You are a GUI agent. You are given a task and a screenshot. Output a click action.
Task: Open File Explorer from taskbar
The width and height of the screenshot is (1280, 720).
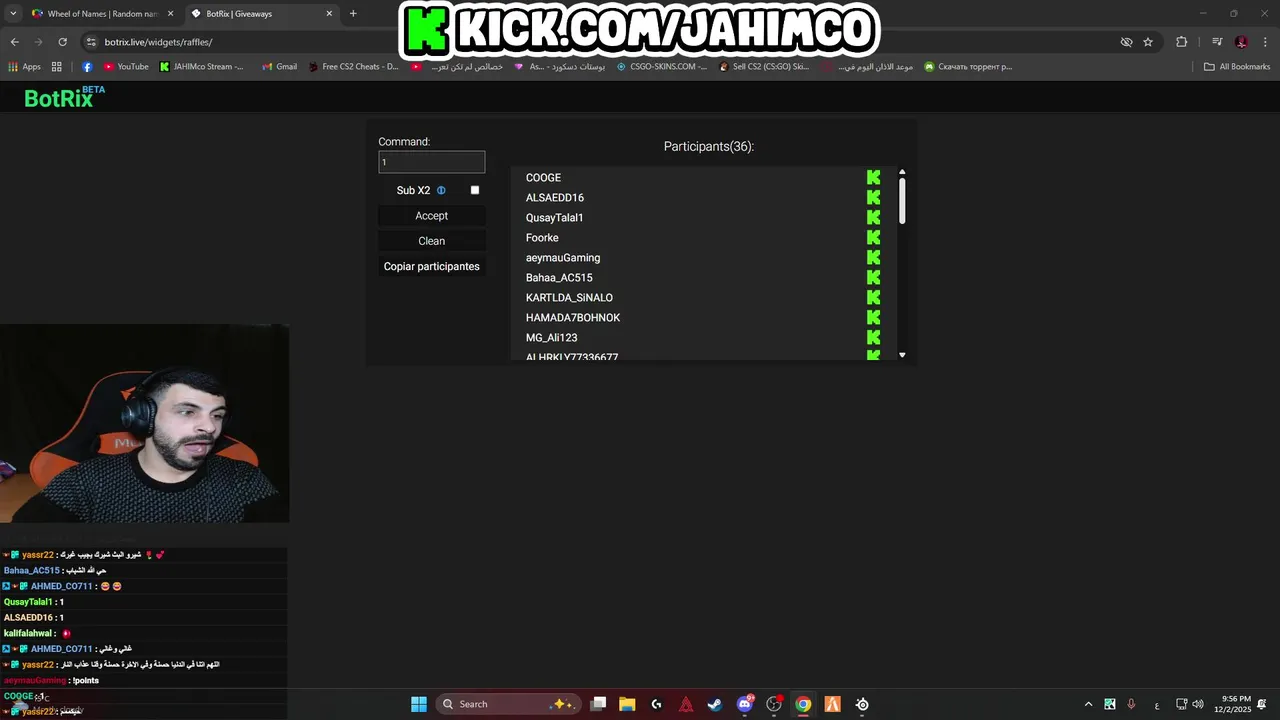point(627,704)
